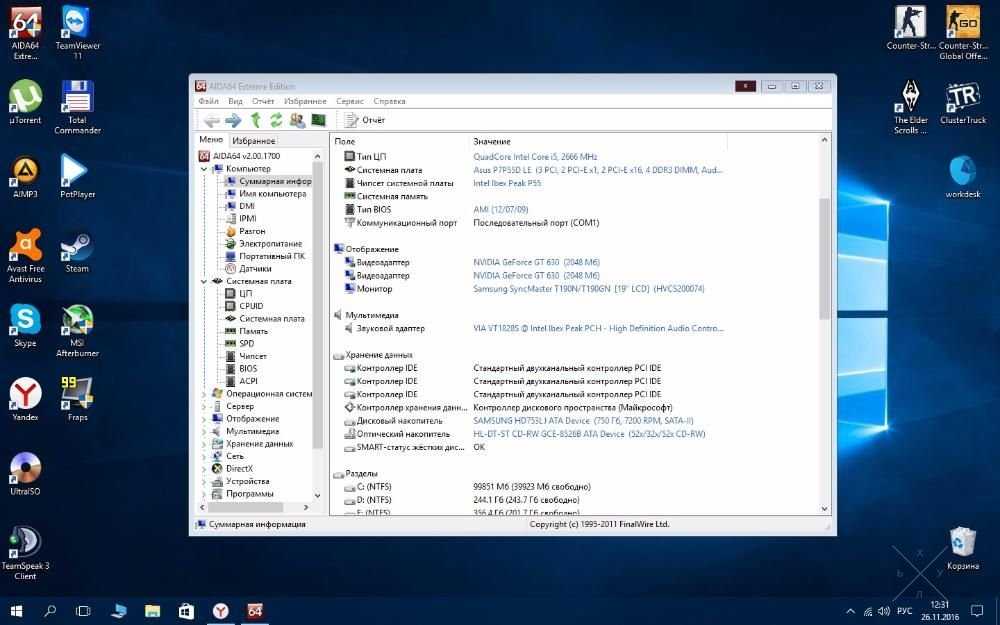Viewport: 1000px width, 625px height.
Task: Open the Сервис menu
Action: pyautogui.click(x=349, y=101)
